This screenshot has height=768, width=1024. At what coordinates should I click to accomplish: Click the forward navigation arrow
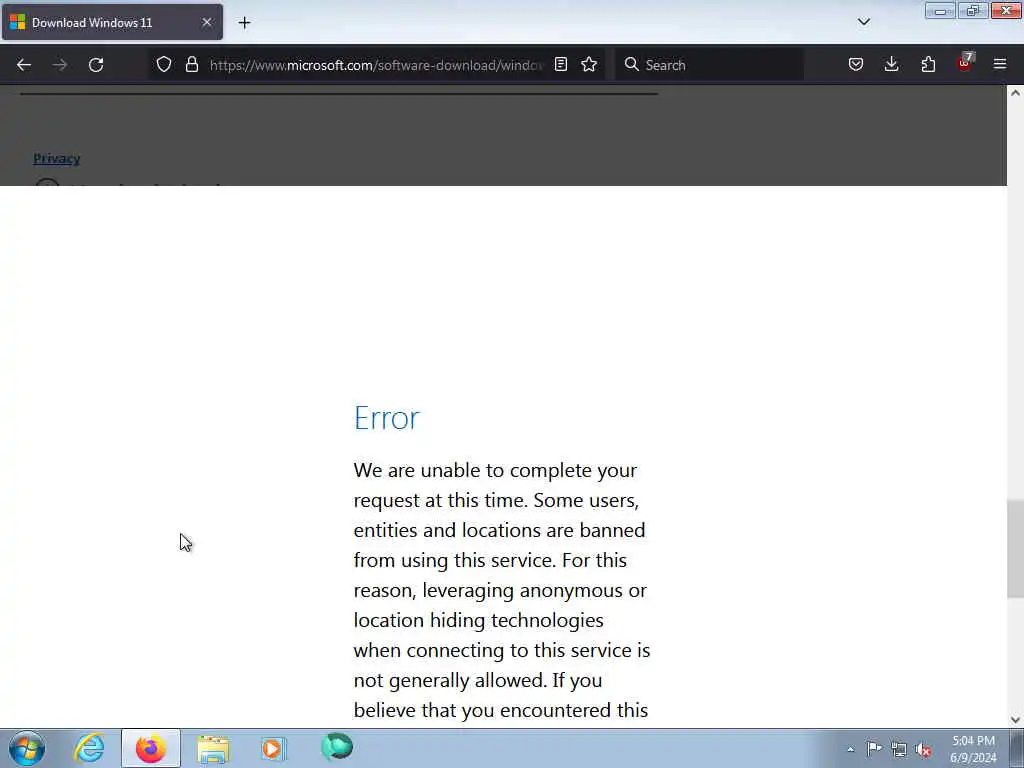click(60, 65)
